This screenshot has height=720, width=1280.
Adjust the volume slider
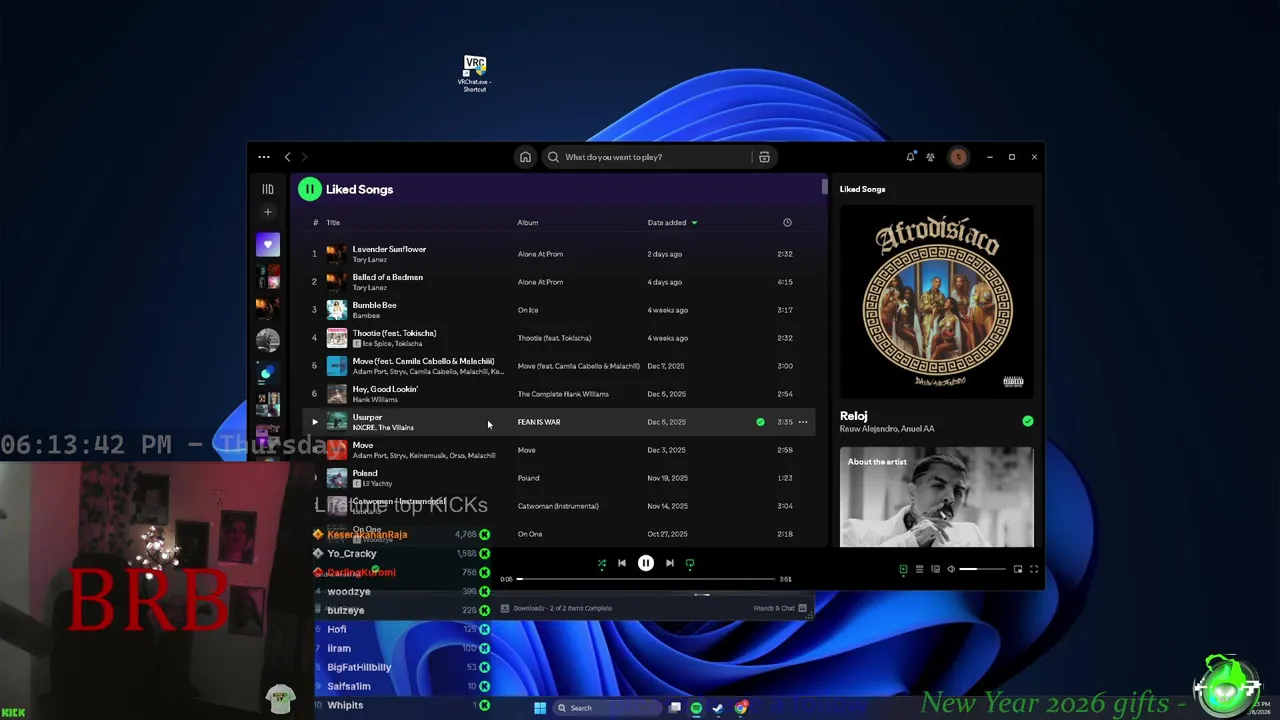[x=983, y=569]
